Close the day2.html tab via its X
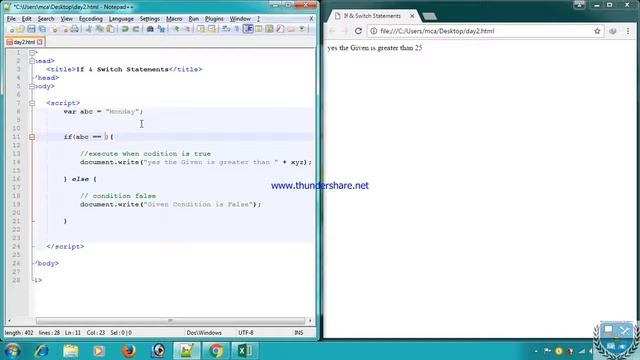Viewport: 640px width, 360px height. tap(40, 42)
